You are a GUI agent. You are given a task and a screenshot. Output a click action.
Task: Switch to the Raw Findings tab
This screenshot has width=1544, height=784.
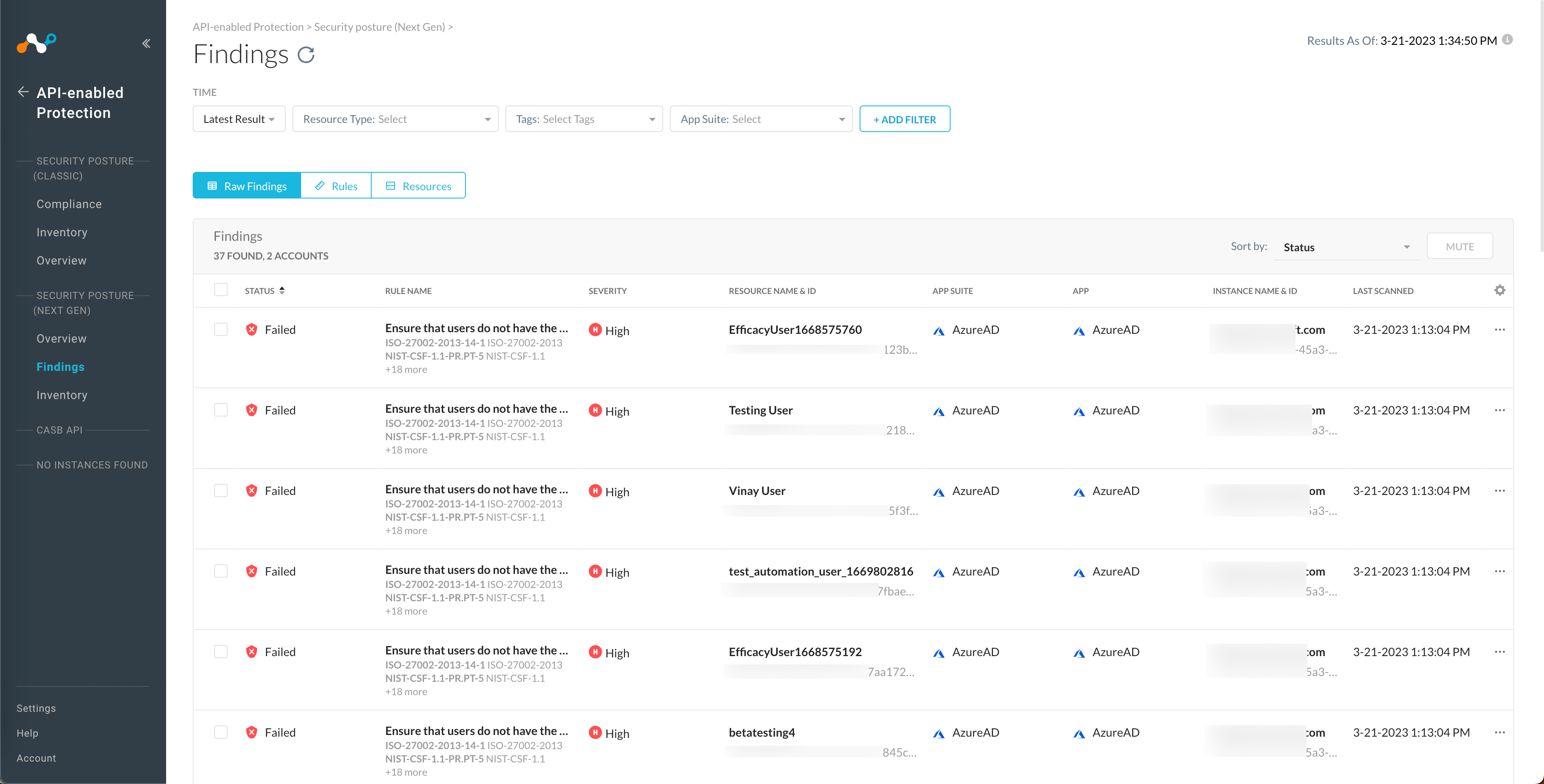coord(247,186)
